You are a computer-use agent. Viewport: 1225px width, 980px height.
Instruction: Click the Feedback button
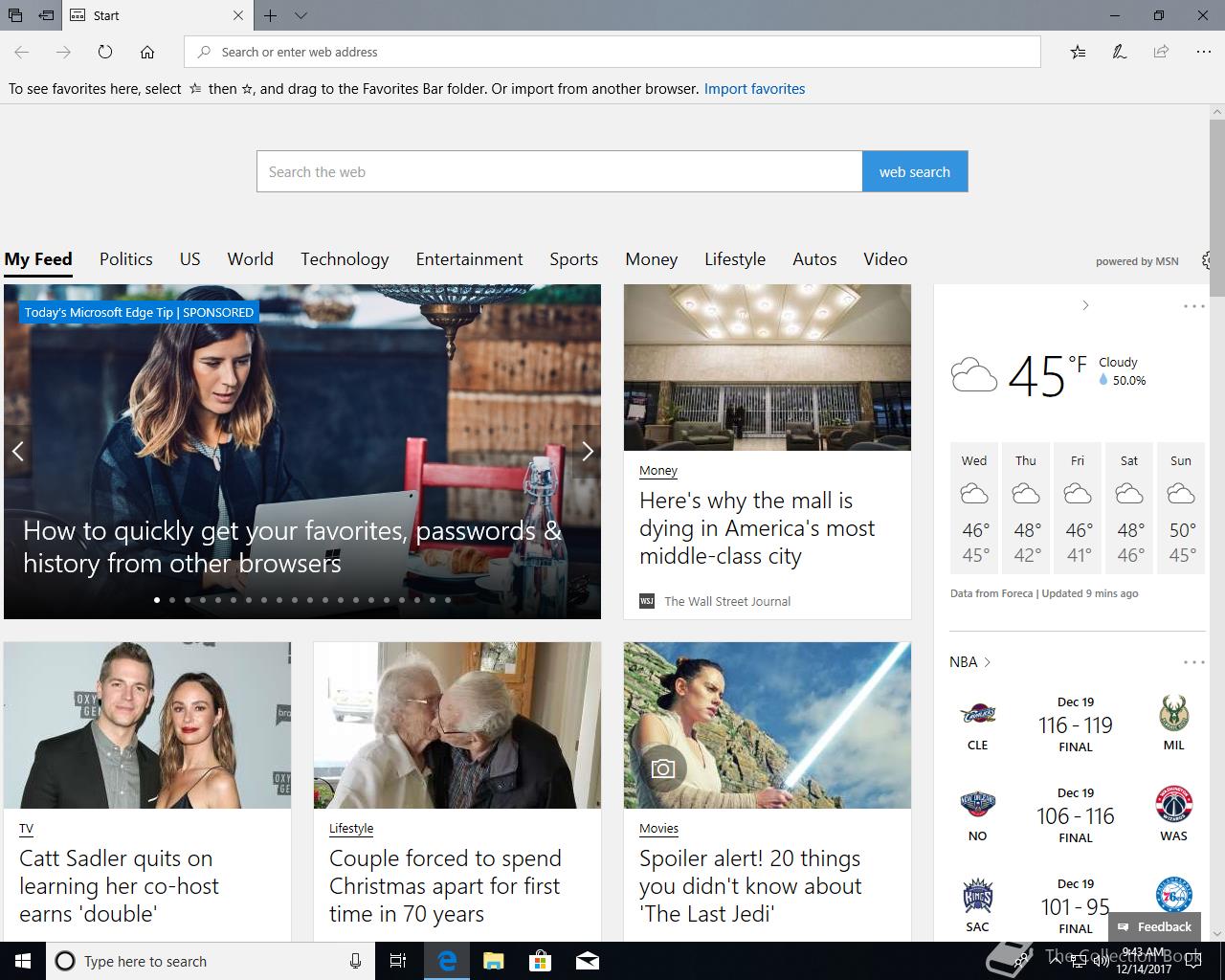[1154, 926]
